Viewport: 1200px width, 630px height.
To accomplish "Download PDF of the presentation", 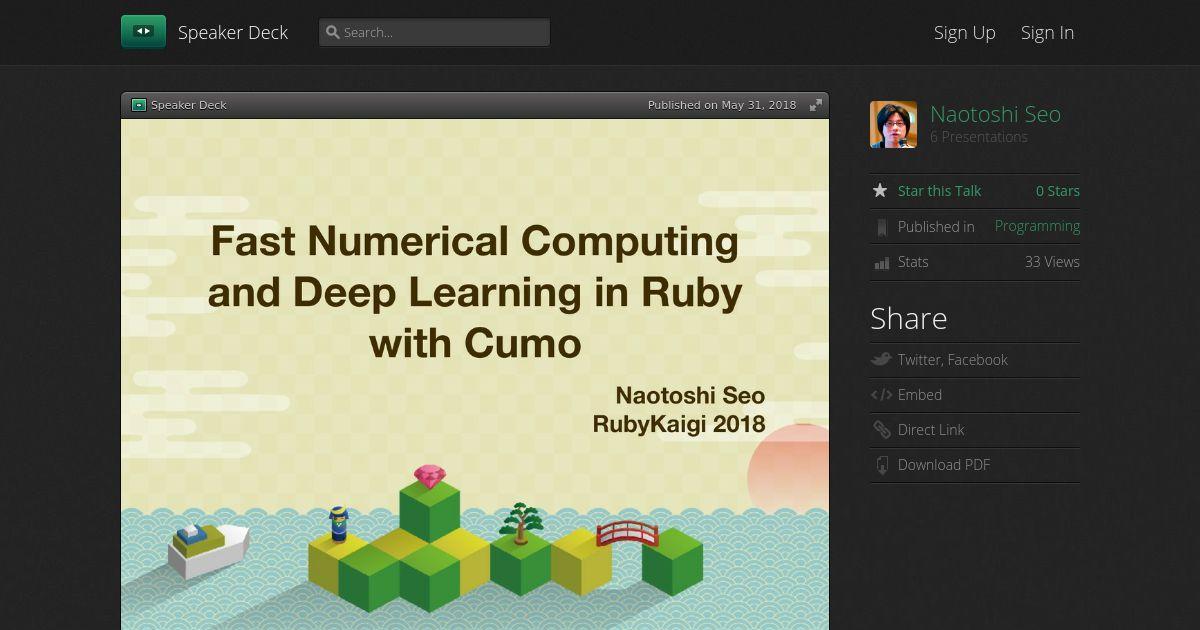I will [x=944, y=465].
